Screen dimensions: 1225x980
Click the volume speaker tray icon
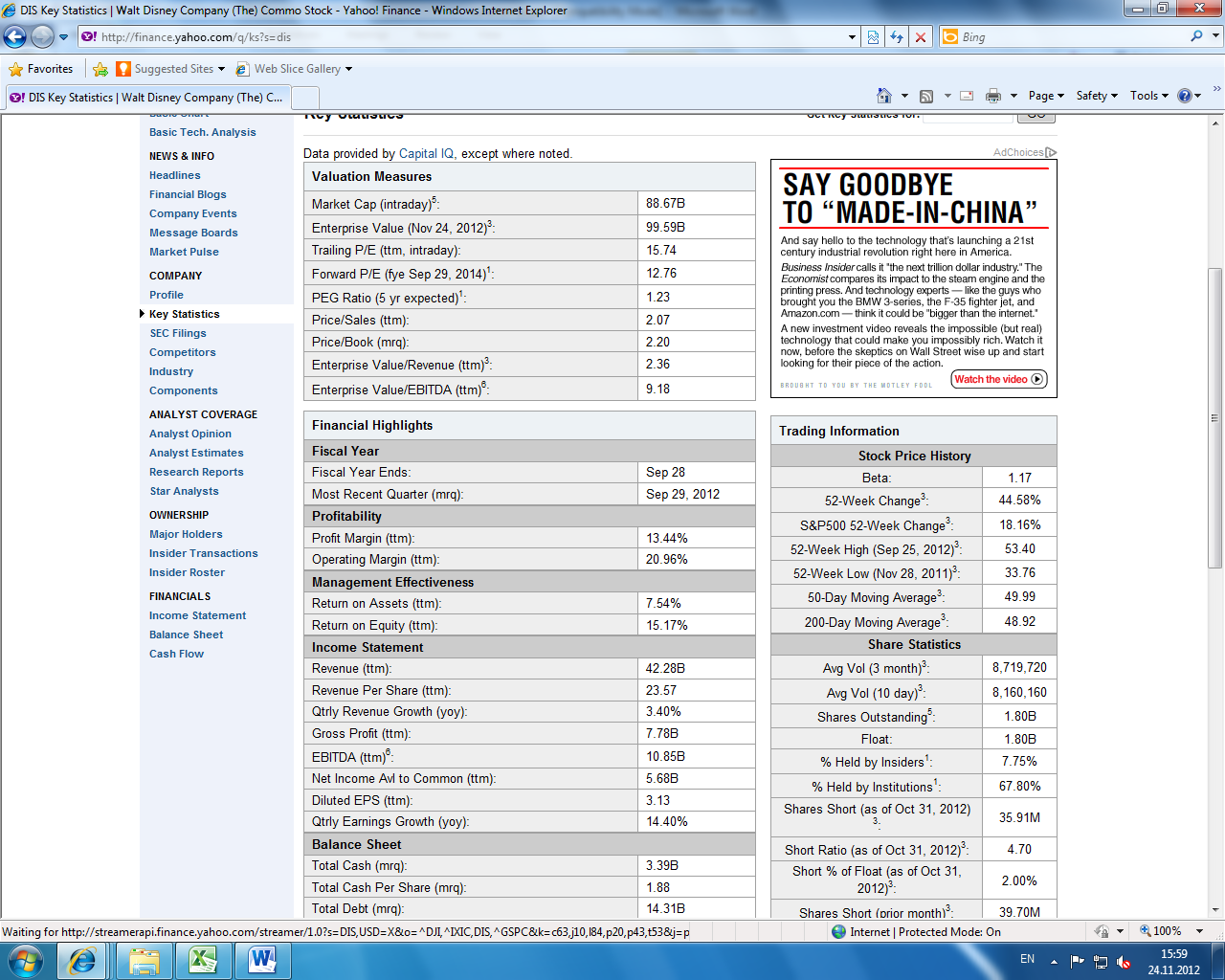[1125, 961]
